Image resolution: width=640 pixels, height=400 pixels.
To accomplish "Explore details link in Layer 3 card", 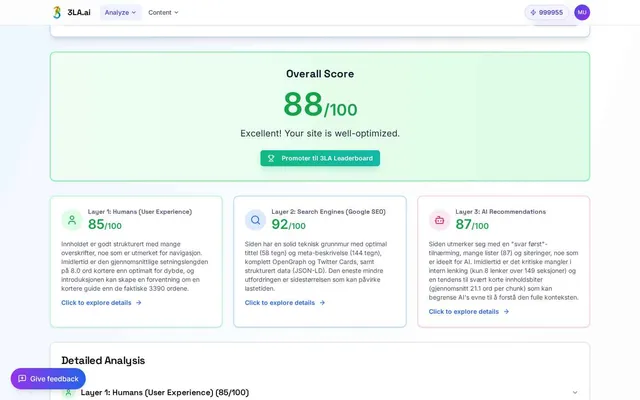I will click(x=469, y=311).
